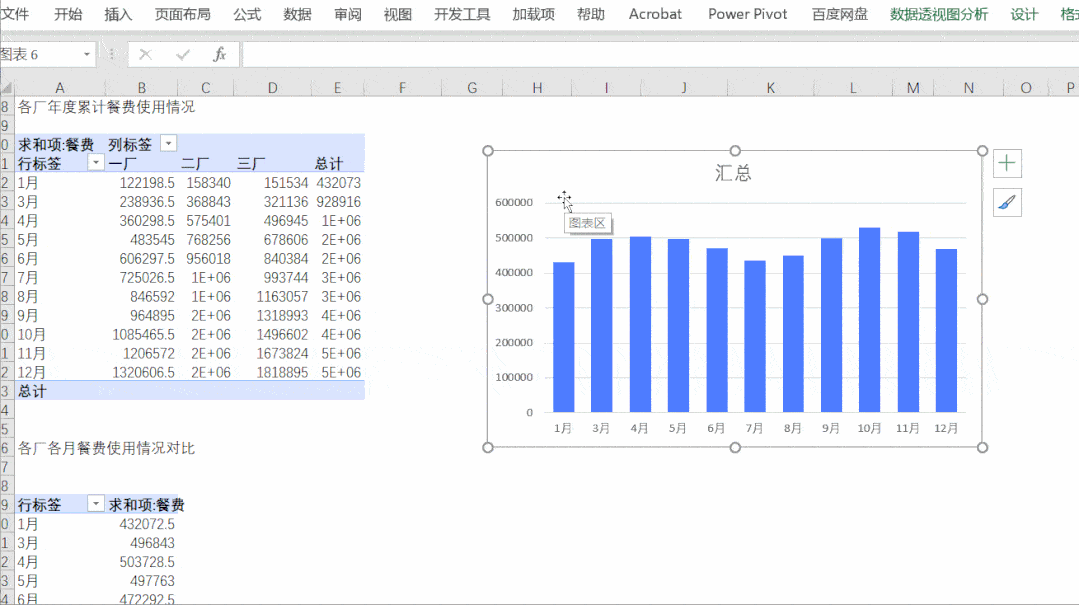Switch to 数据透视图分析 tab
This screenshot has width=1079, height=605.
(939, 14)
